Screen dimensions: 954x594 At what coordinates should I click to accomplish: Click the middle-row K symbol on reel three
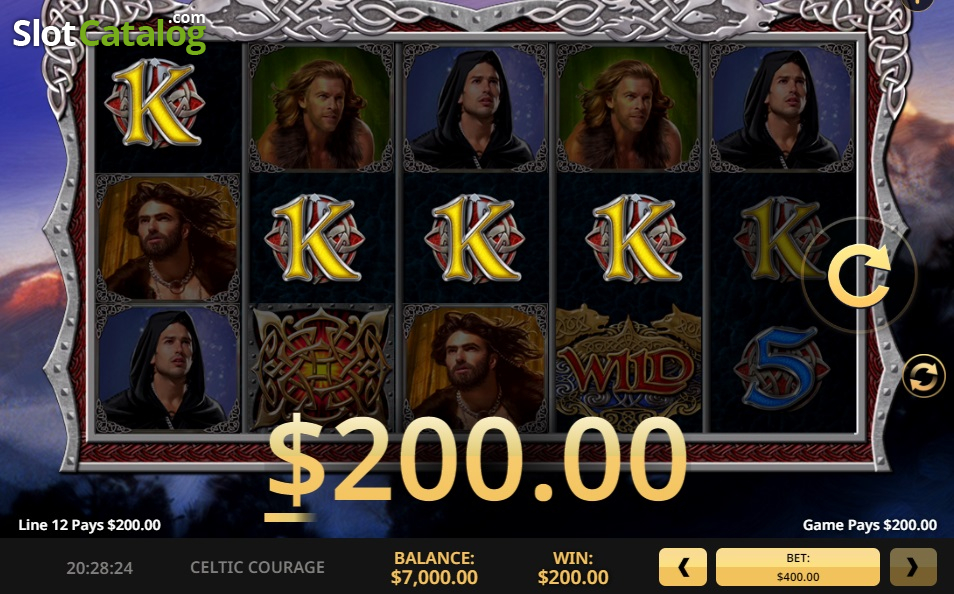tap(475, 239)
